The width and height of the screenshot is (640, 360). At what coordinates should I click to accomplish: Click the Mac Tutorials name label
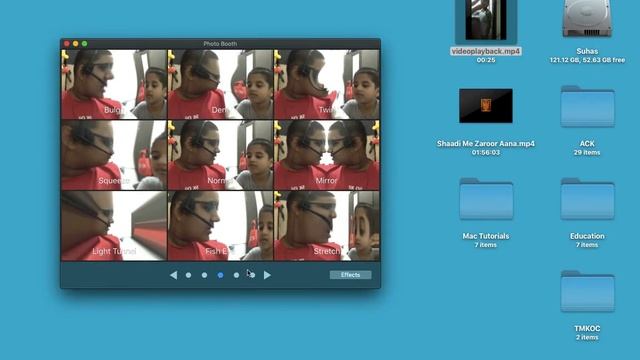(x=486, y=236)
